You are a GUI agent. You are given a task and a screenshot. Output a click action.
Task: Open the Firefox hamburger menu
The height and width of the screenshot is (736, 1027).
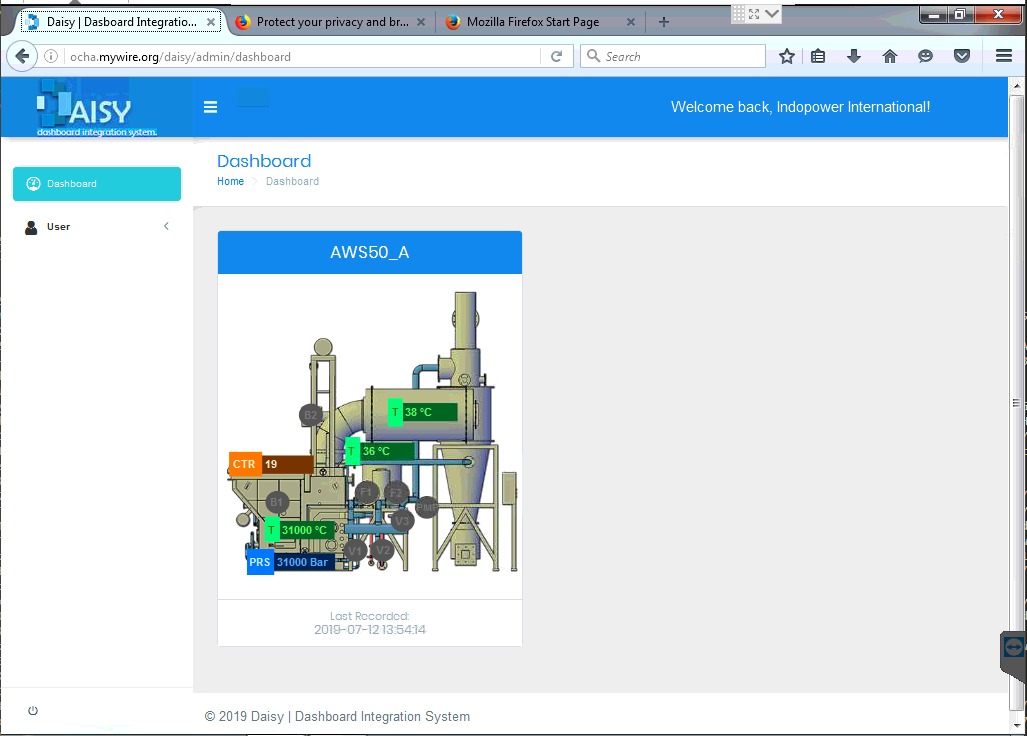pyautogui.click(x=1004, y=57)
